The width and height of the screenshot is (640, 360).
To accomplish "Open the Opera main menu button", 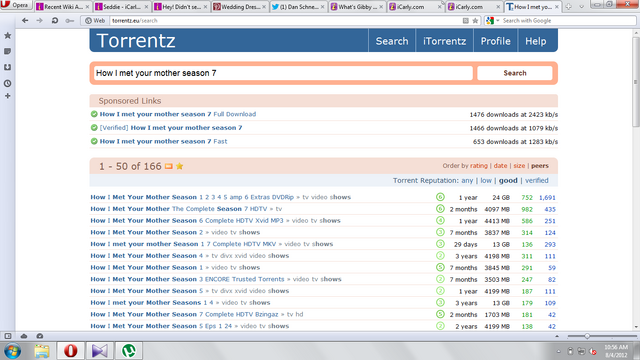I will click(x=16, y=5).
